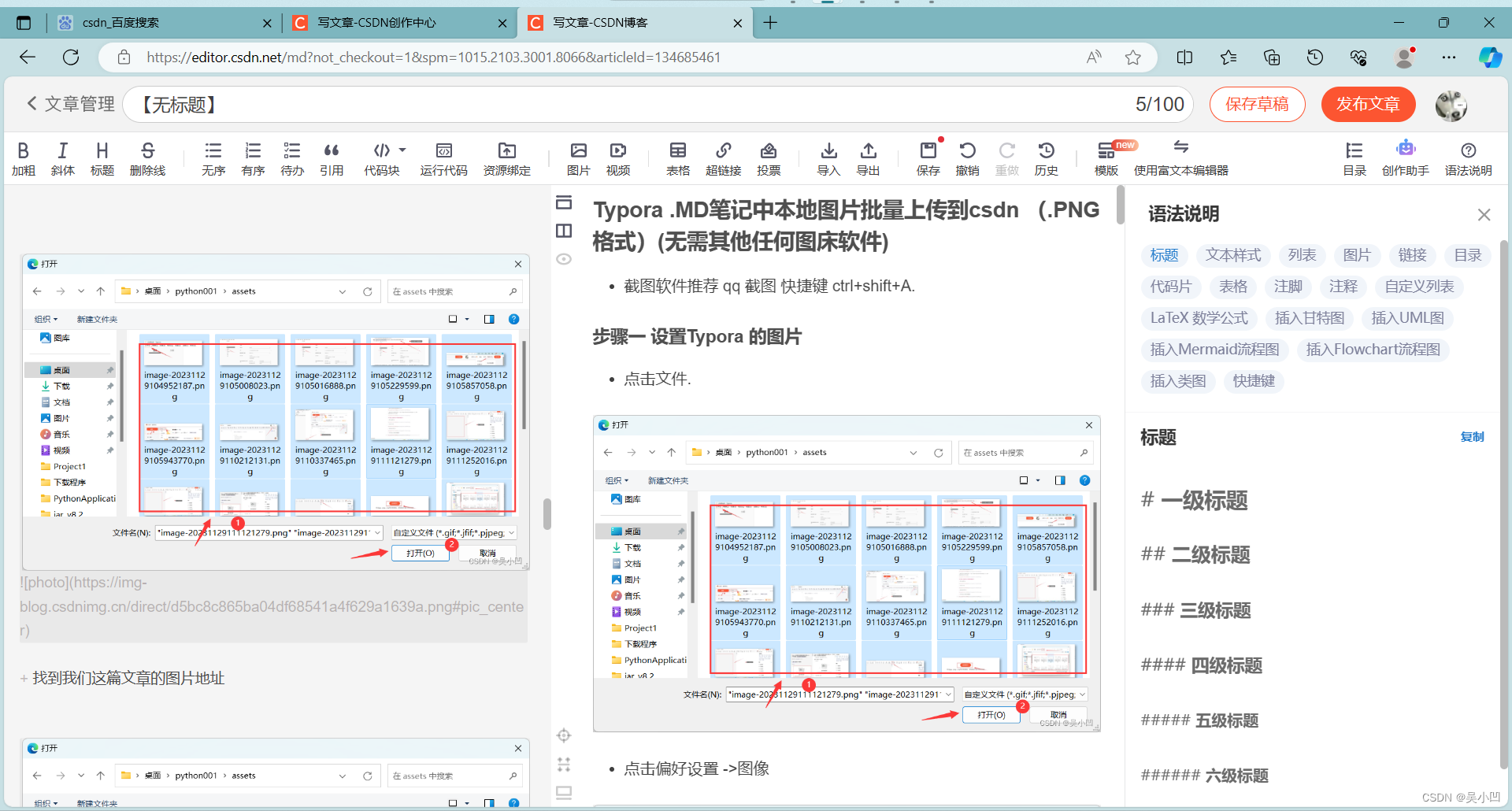Open user avatar in editor header
The image size is (1512, 811).
coord(1451,105)
